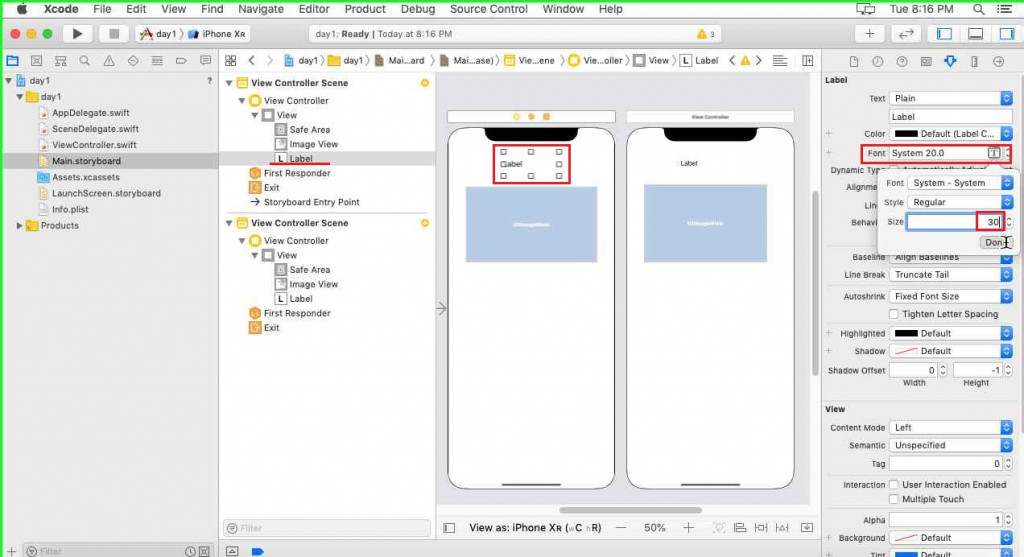Open the Autoshrink Fixed Font Size dropdown

pyautogui.click(x=951, y=296)
